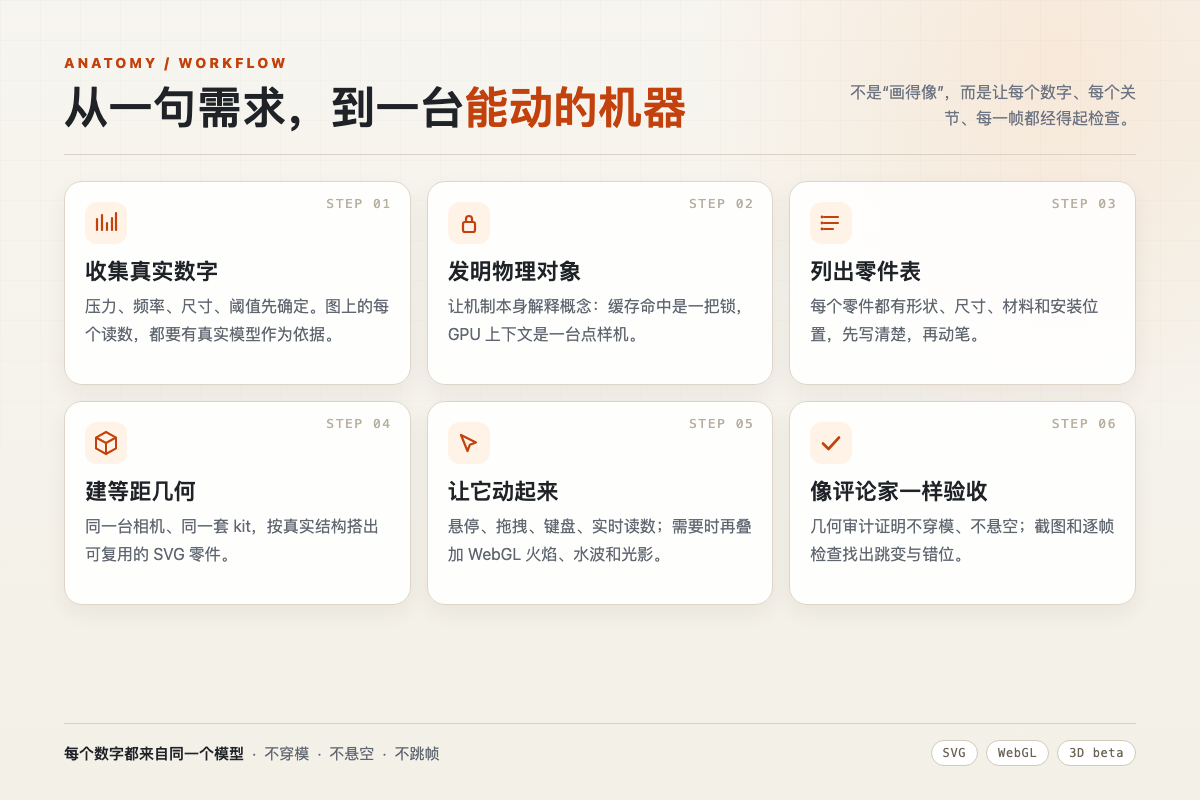
Task: Click the headline text 从一句需求
Action: click(x=175, y=108)
